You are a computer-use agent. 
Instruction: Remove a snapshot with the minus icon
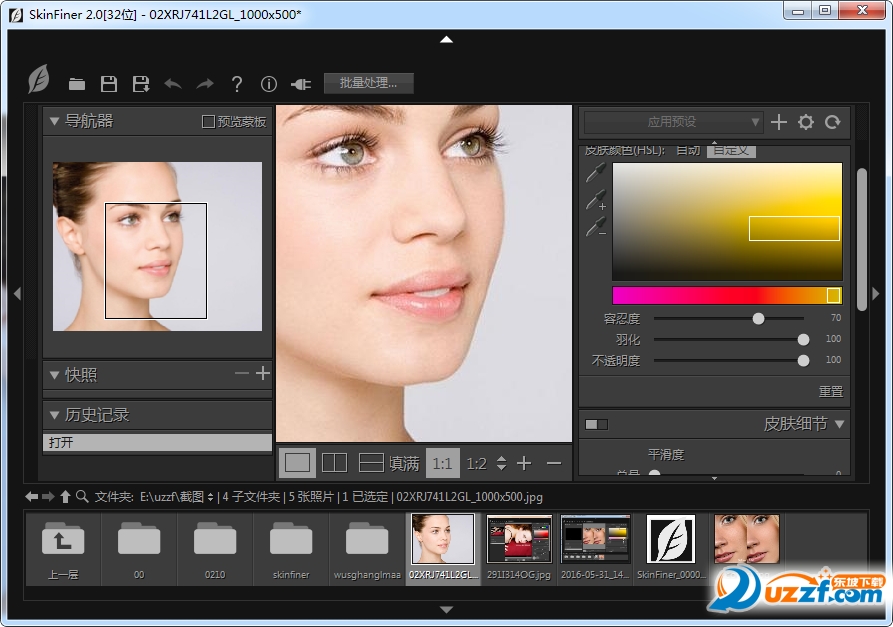coord(241,374)
